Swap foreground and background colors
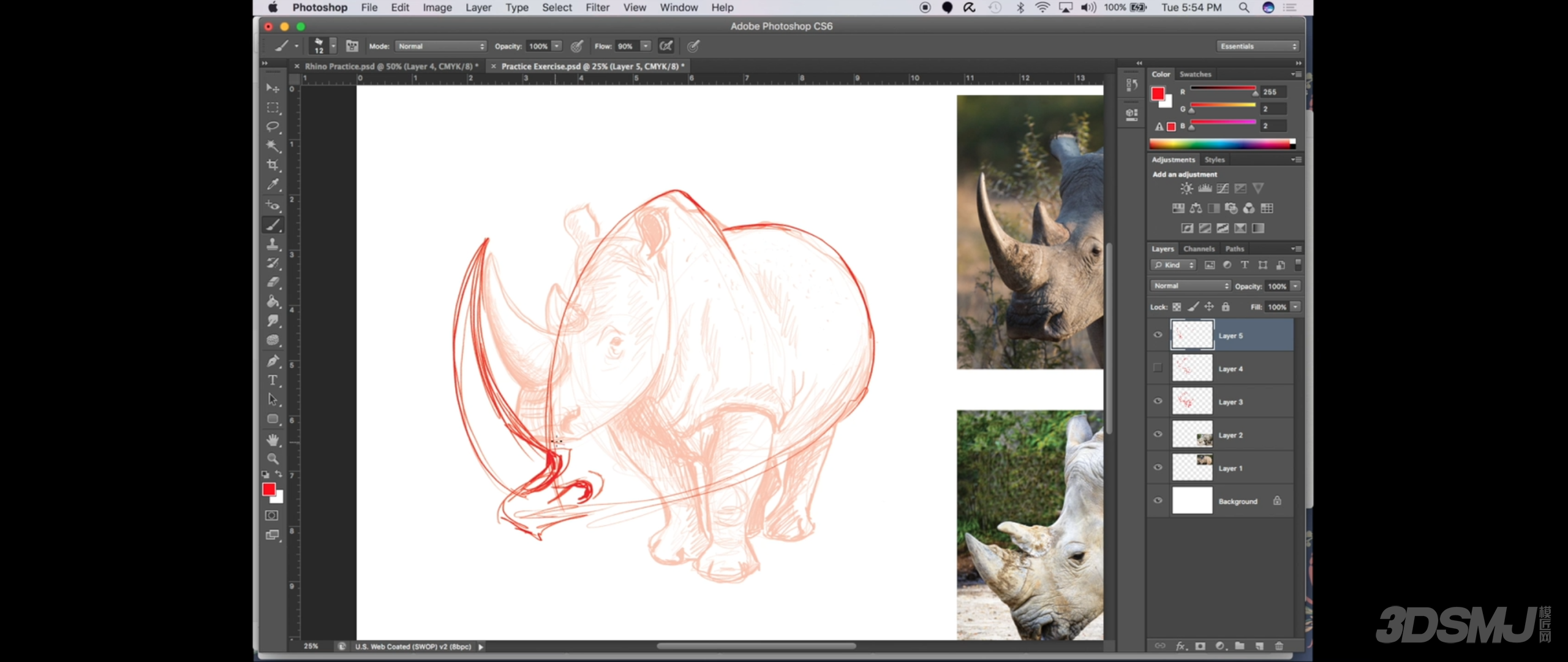This screenshot has width=1568, height=662. pyautogui.click(x=279, y=474)
